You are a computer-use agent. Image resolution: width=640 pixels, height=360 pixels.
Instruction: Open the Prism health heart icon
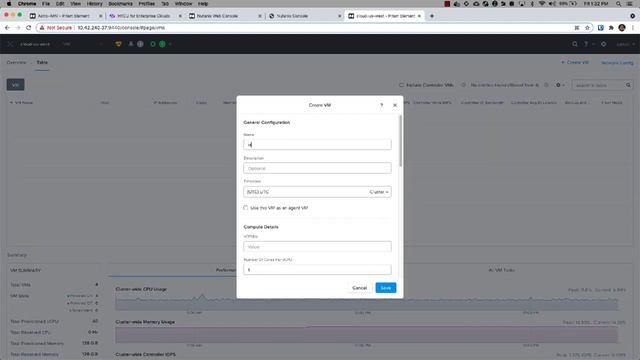tap(118, 44)
